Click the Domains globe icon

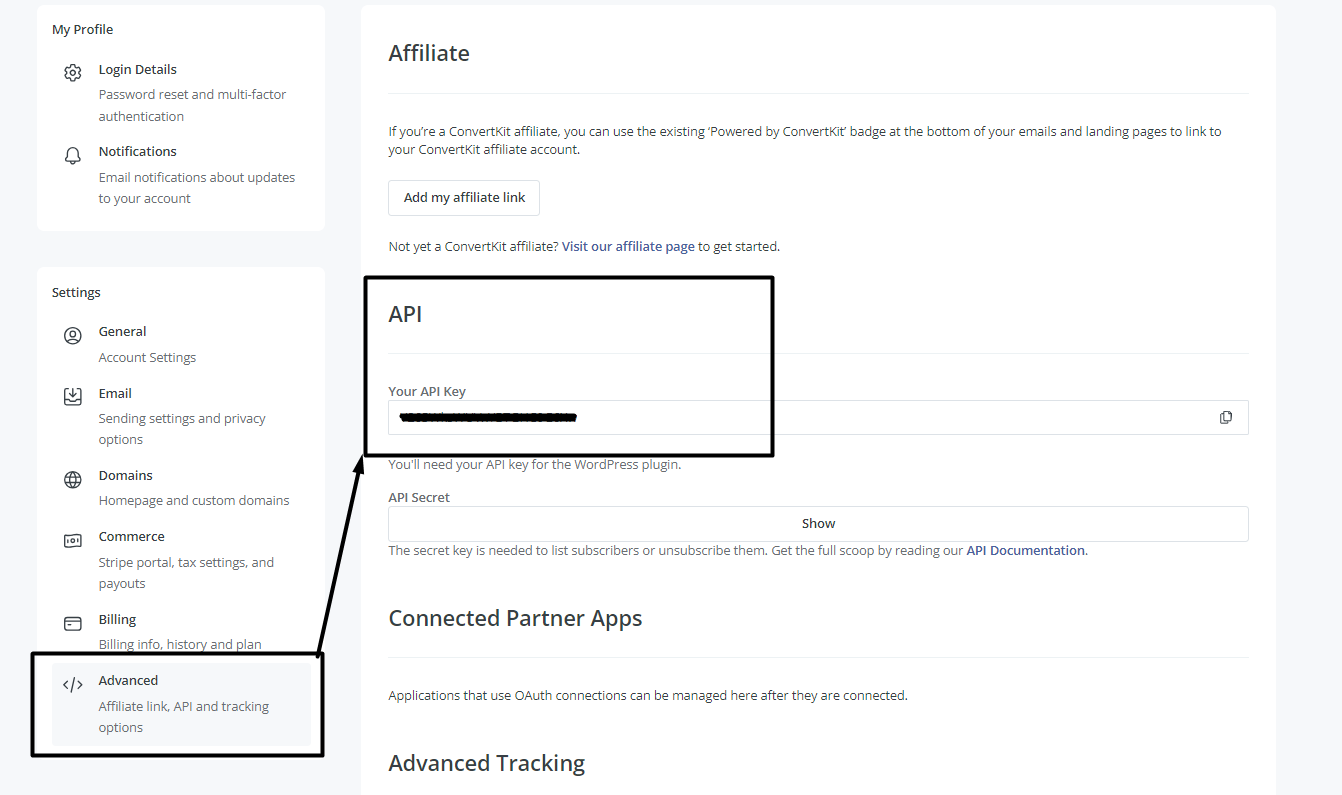pos(72,480)
